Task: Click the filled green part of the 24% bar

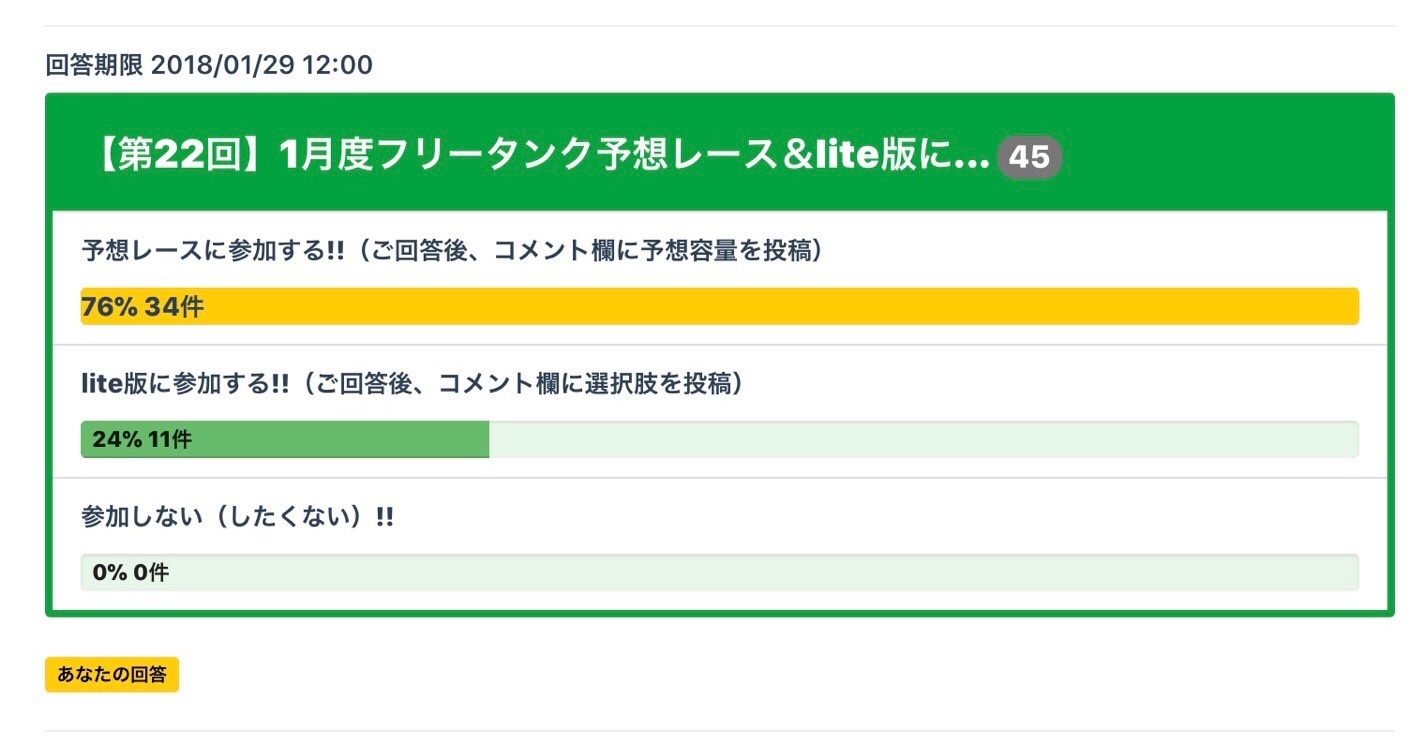Action: click(x=340, y=440)
